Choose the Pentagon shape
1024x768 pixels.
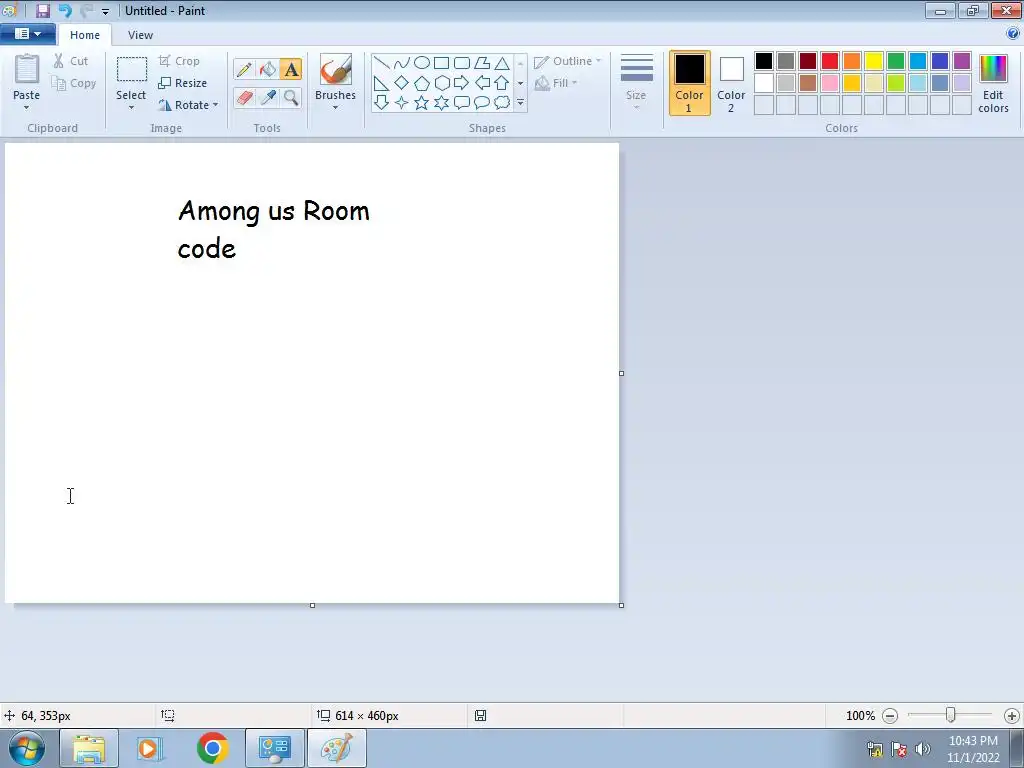click(422, 83)
